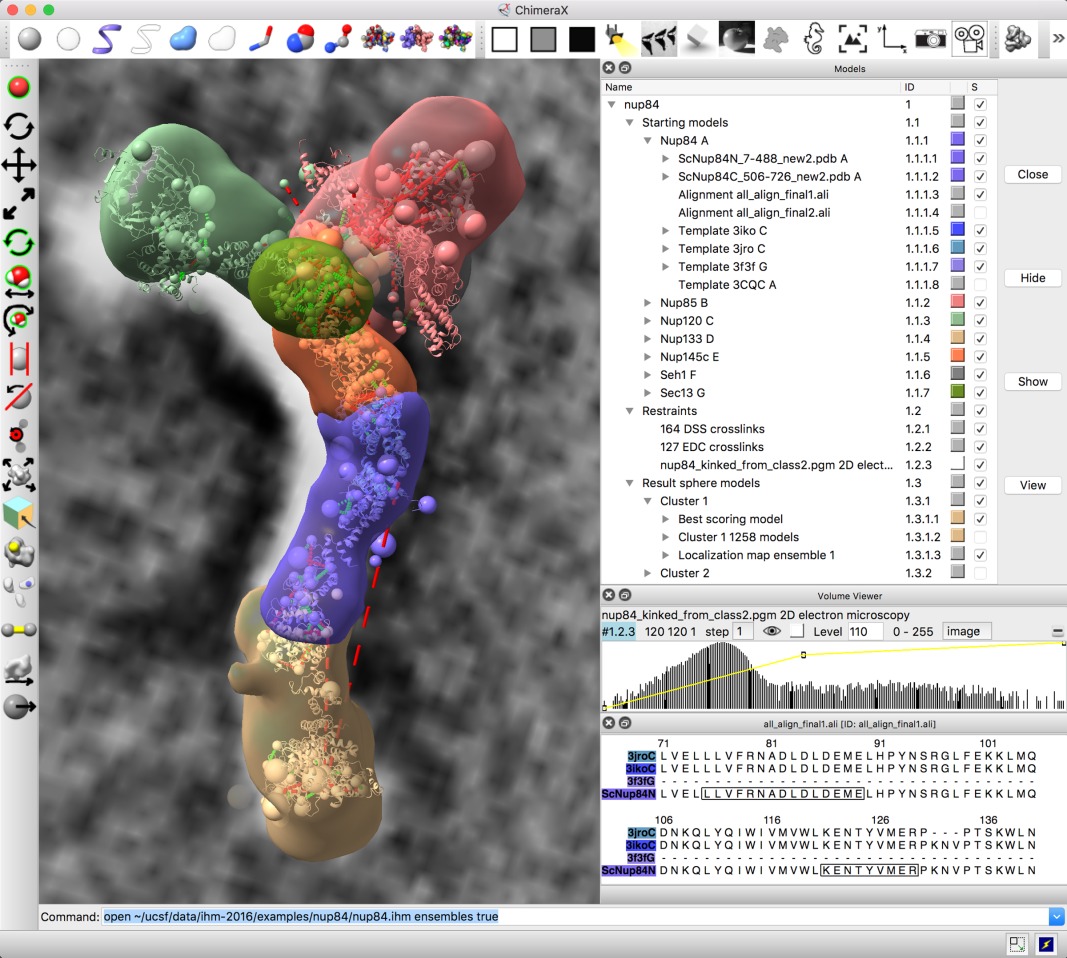Expand the Cluster 2 node
This screenshot has width=1067, height=958.
point(648,573)
